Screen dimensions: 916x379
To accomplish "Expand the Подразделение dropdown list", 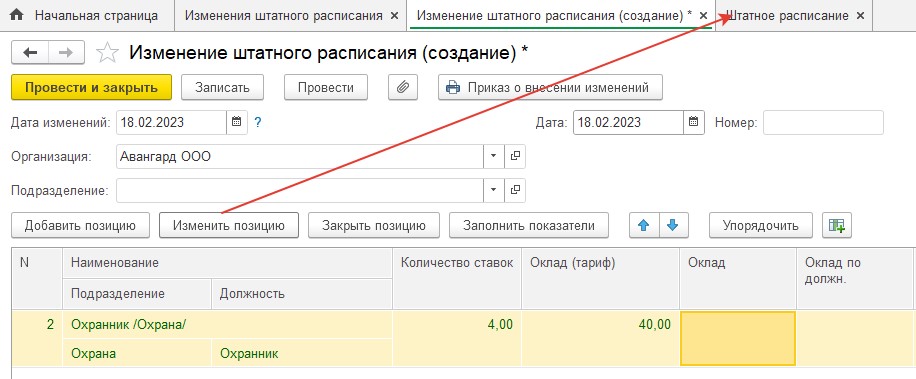I will [x=494, y=190].
